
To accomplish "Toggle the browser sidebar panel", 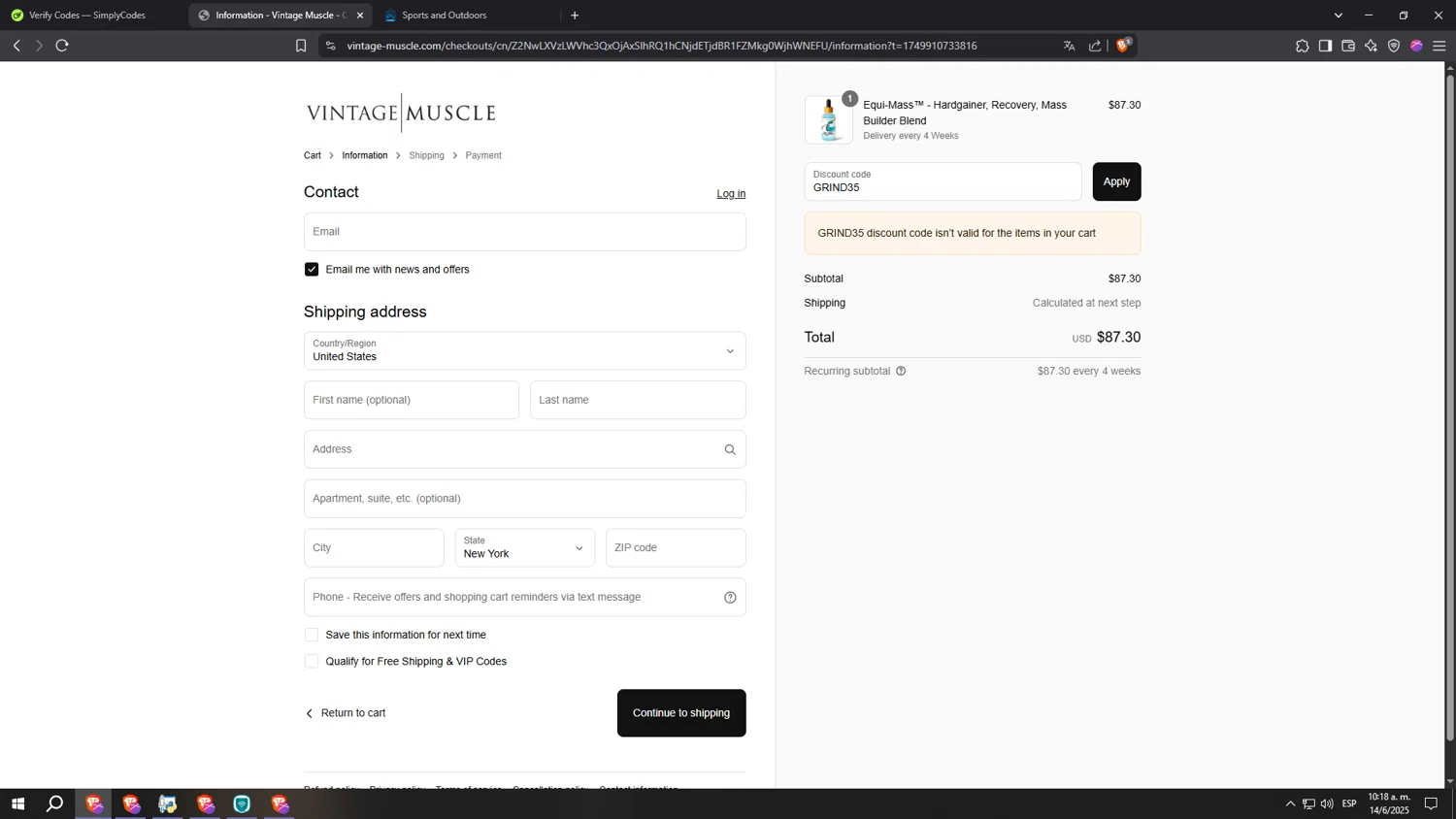I will (x=1325, y=46).
